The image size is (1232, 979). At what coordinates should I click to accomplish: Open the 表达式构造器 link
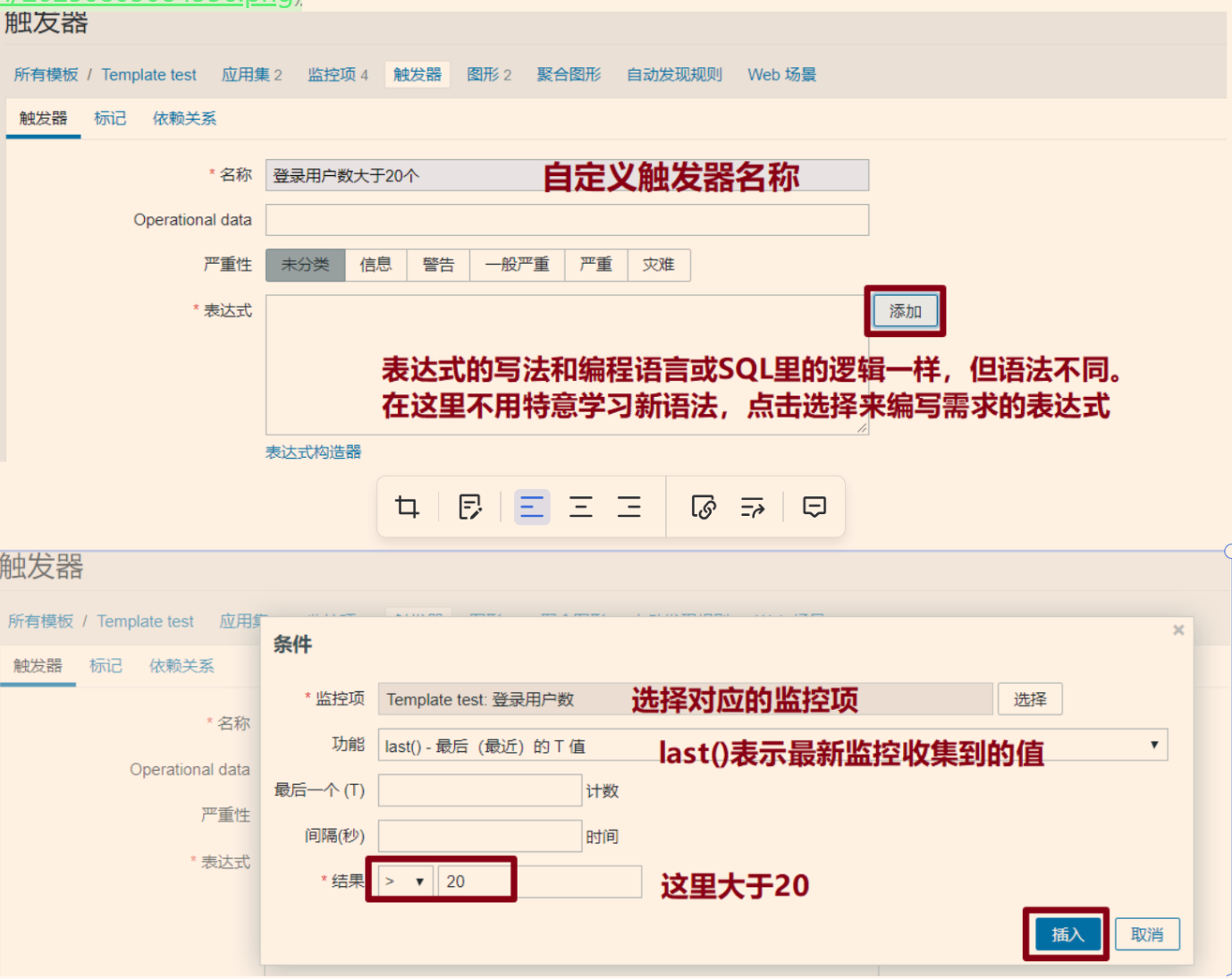pos(314,452)
